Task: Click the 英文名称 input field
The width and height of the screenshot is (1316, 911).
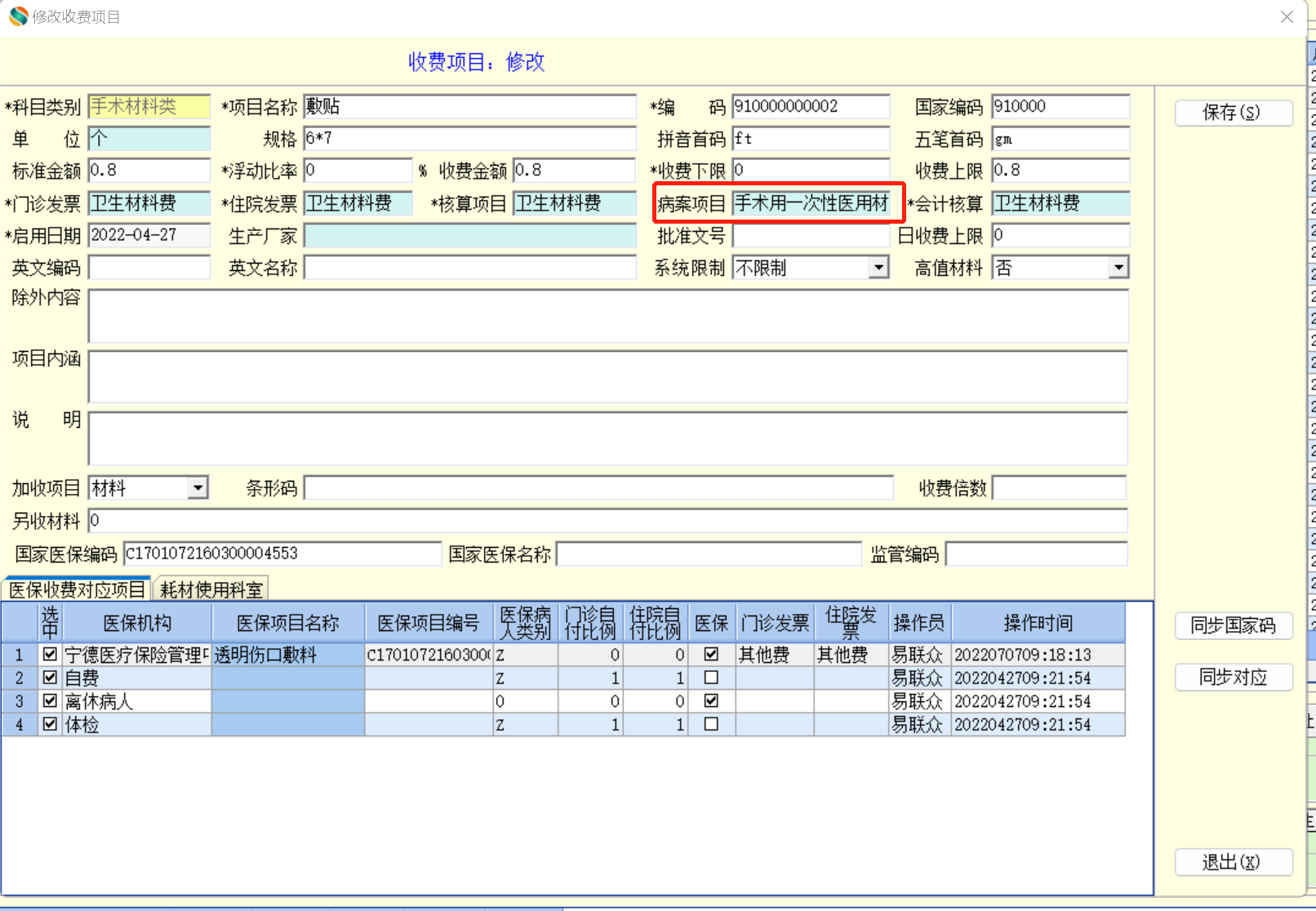Action: (x=470, y=268)
